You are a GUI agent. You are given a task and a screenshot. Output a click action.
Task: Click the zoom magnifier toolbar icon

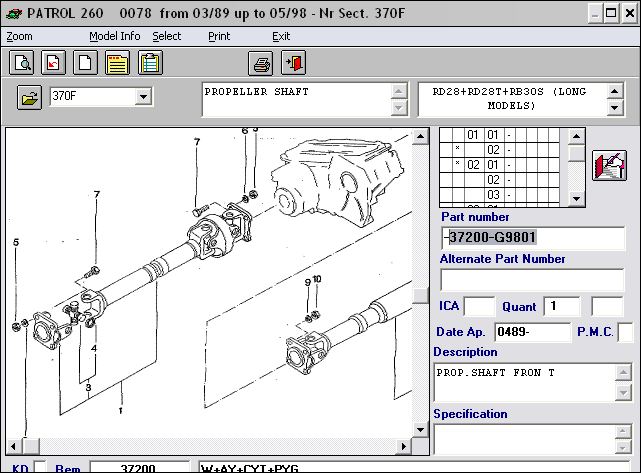click(x=21, y=63)
